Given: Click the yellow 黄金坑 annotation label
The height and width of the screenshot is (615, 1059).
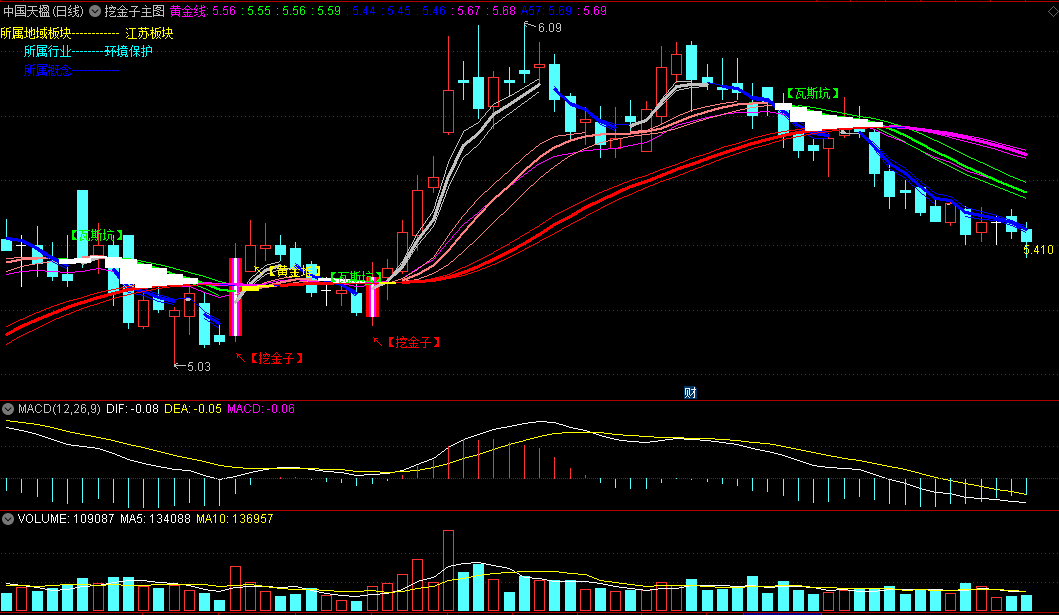Looking at the screenshot, I should 294,271.
